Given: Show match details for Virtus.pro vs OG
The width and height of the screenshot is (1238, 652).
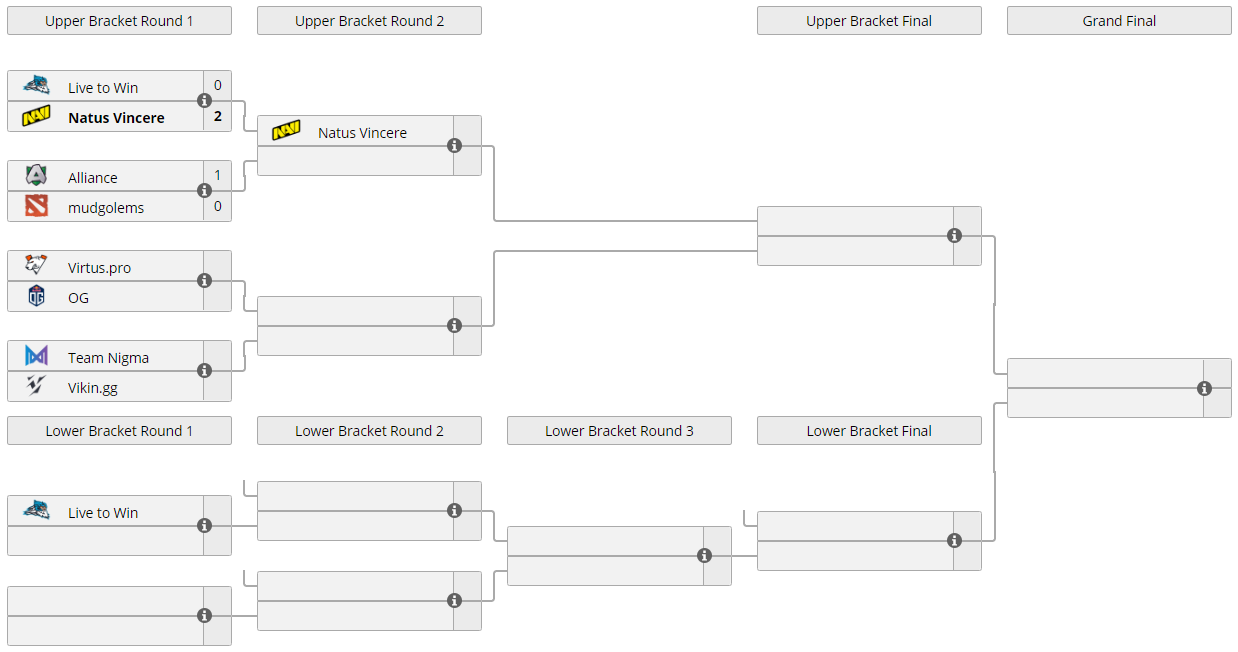Looking at the screenshot, I should click(x=205, y=281).
